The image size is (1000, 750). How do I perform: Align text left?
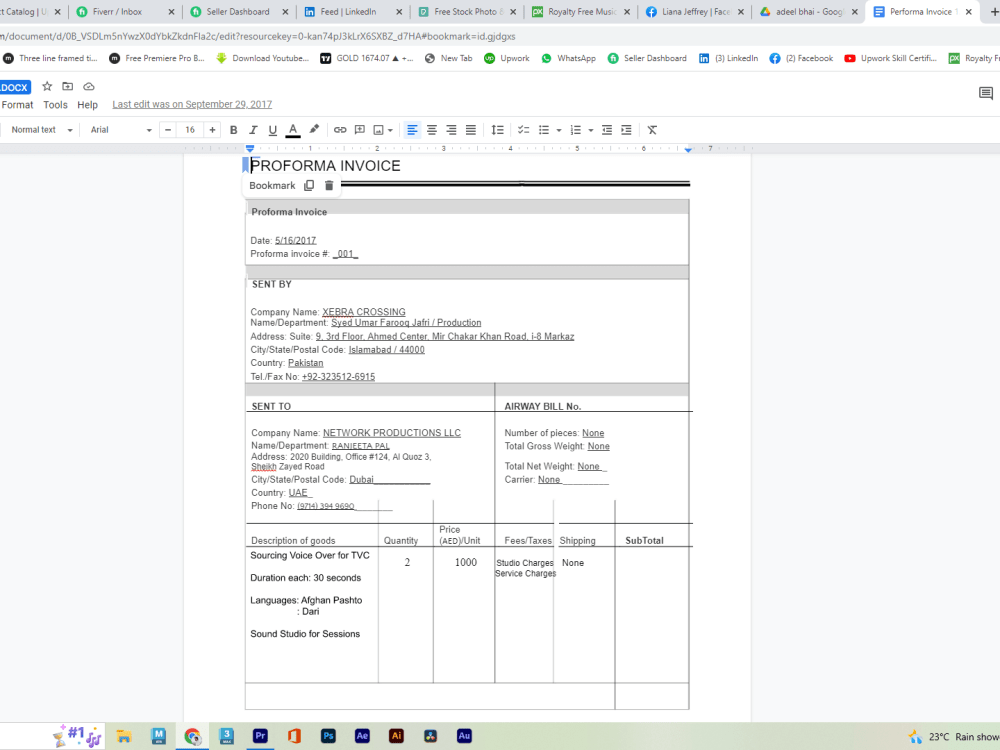point(412,130)
